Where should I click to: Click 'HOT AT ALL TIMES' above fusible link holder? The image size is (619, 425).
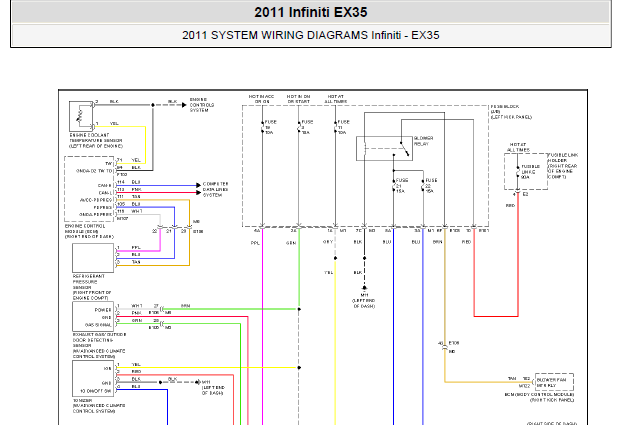(x=518, y=147)
